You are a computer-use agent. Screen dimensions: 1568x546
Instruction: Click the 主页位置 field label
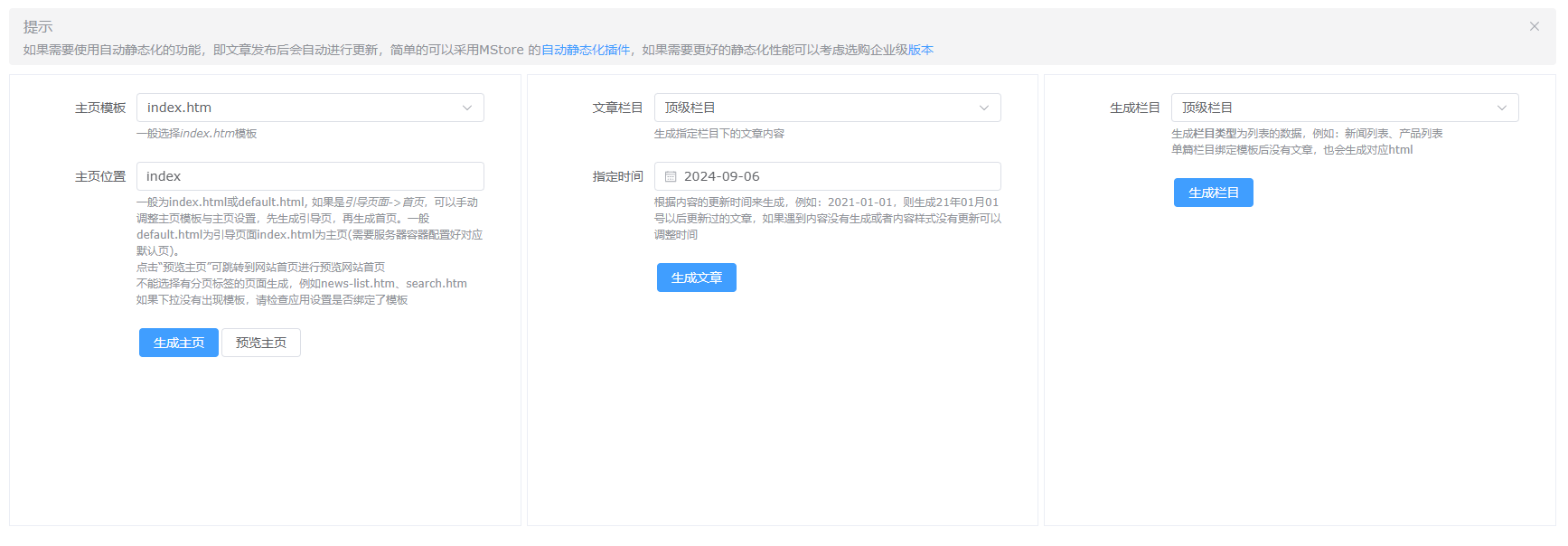99,176
